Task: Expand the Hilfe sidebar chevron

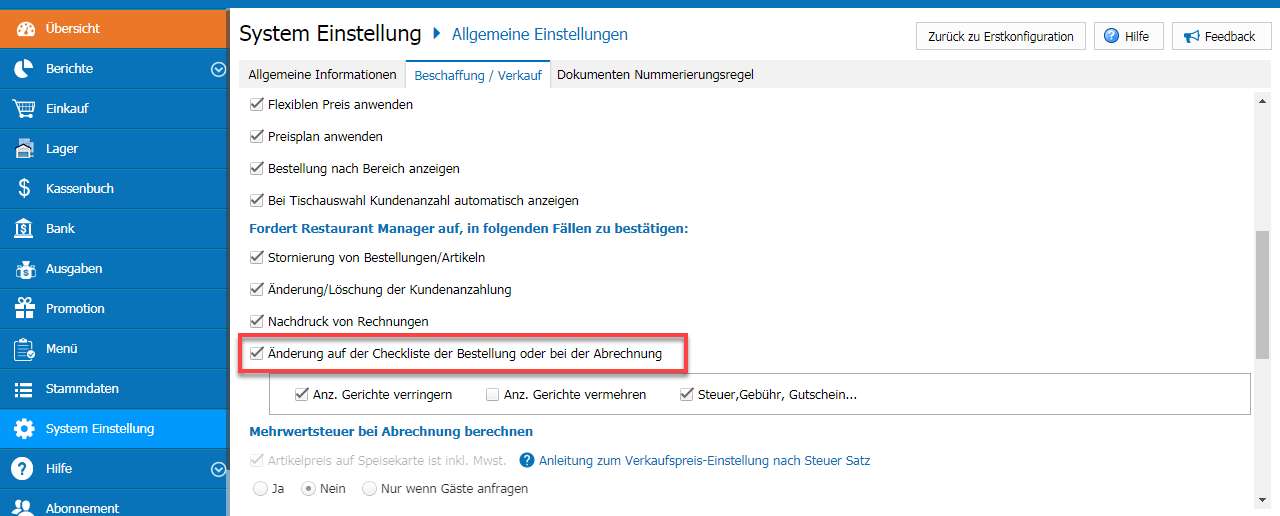Action: (x=218, y=469)
